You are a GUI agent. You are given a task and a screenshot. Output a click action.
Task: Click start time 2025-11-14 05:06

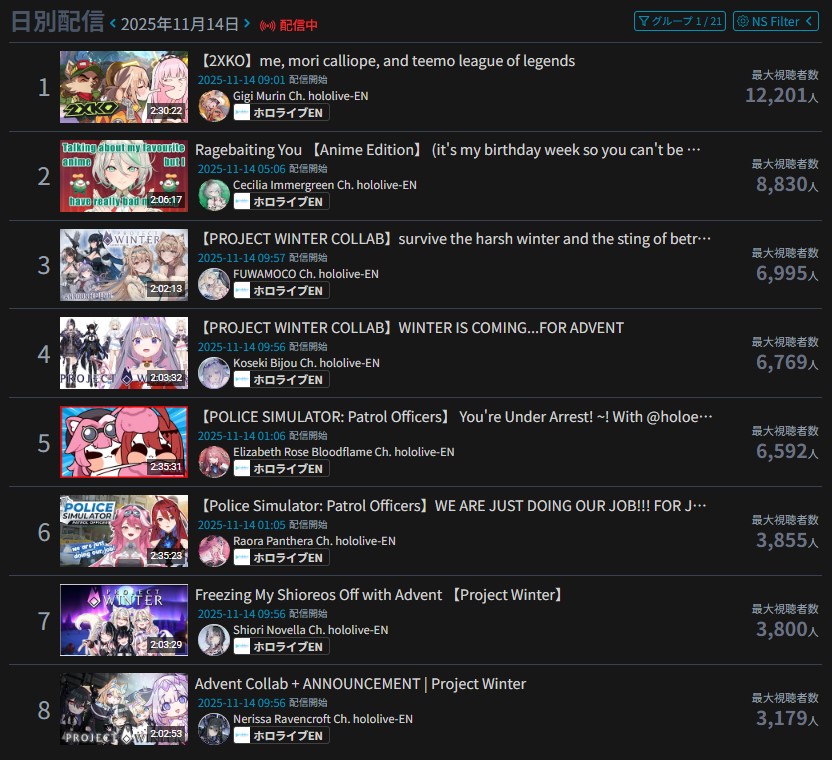click(241, 169)
